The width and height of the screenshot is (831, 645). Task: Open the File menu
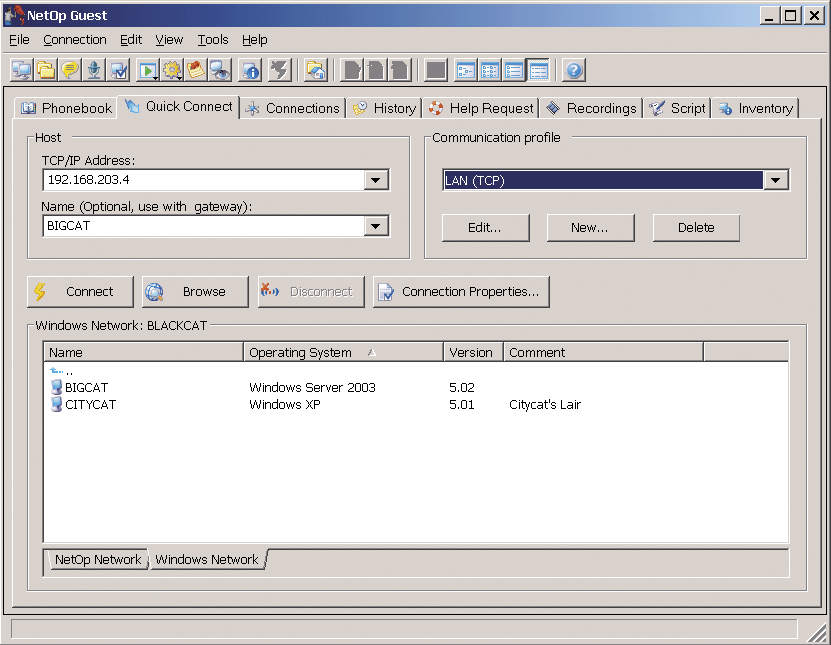pos(20,40)
